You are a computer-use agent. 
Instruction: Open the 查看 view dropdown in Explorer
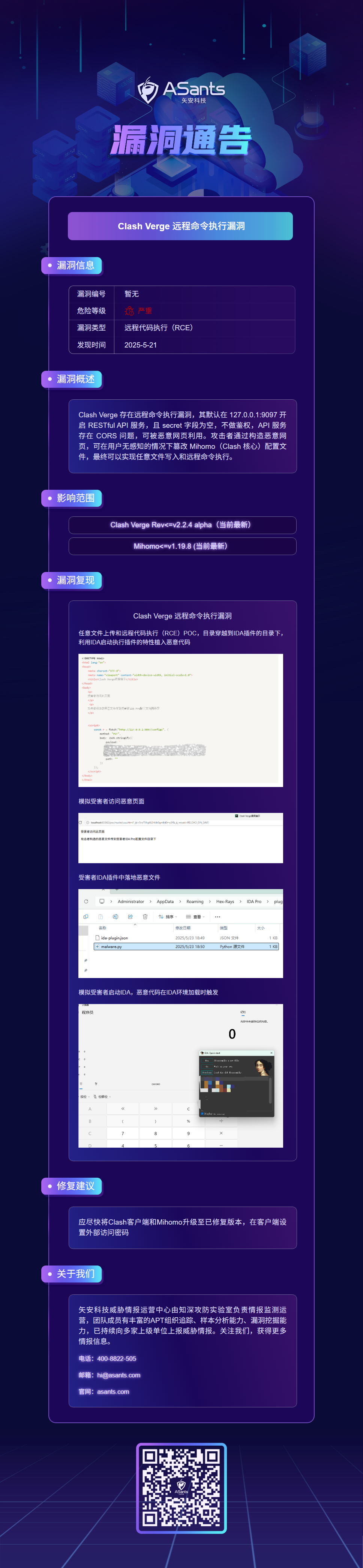[195, 917]
